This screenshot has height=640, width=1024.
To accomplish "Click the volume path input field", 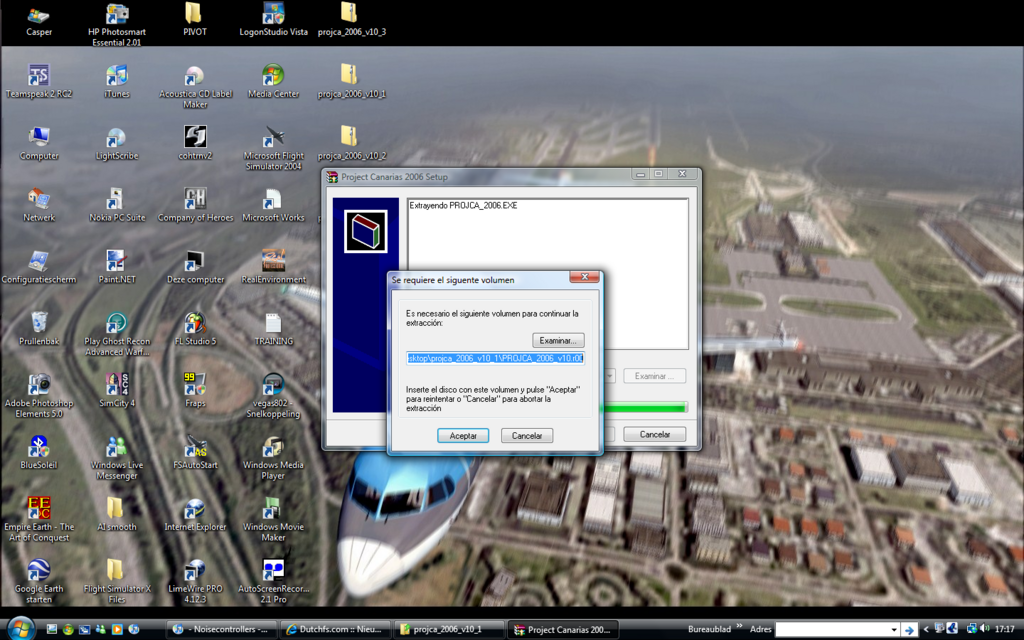I will point(495,358).
